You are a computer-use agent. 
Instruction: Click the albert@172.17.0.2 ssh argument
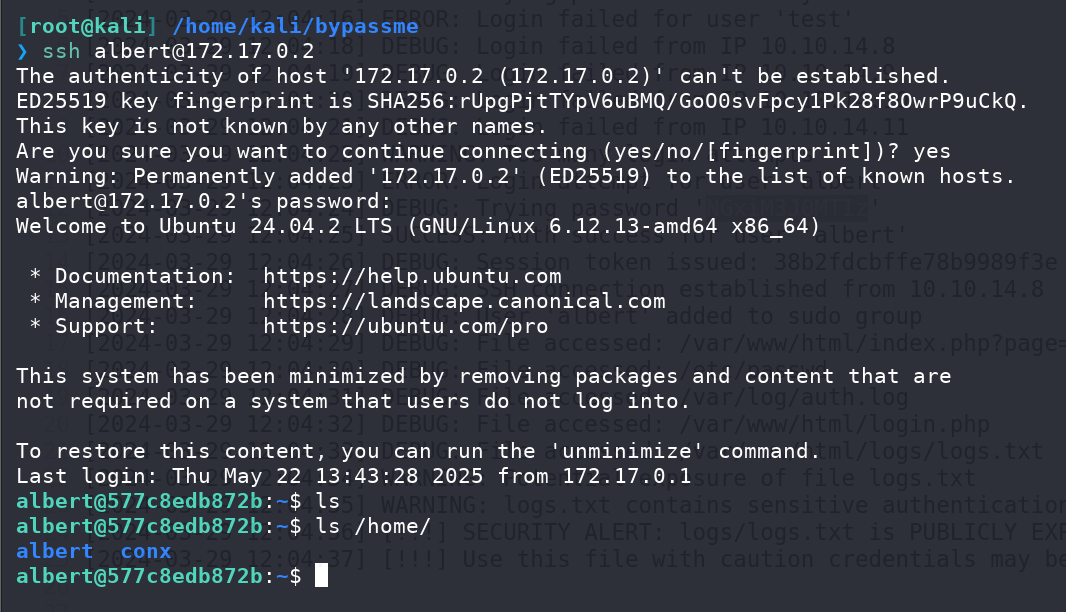point(204,52)
